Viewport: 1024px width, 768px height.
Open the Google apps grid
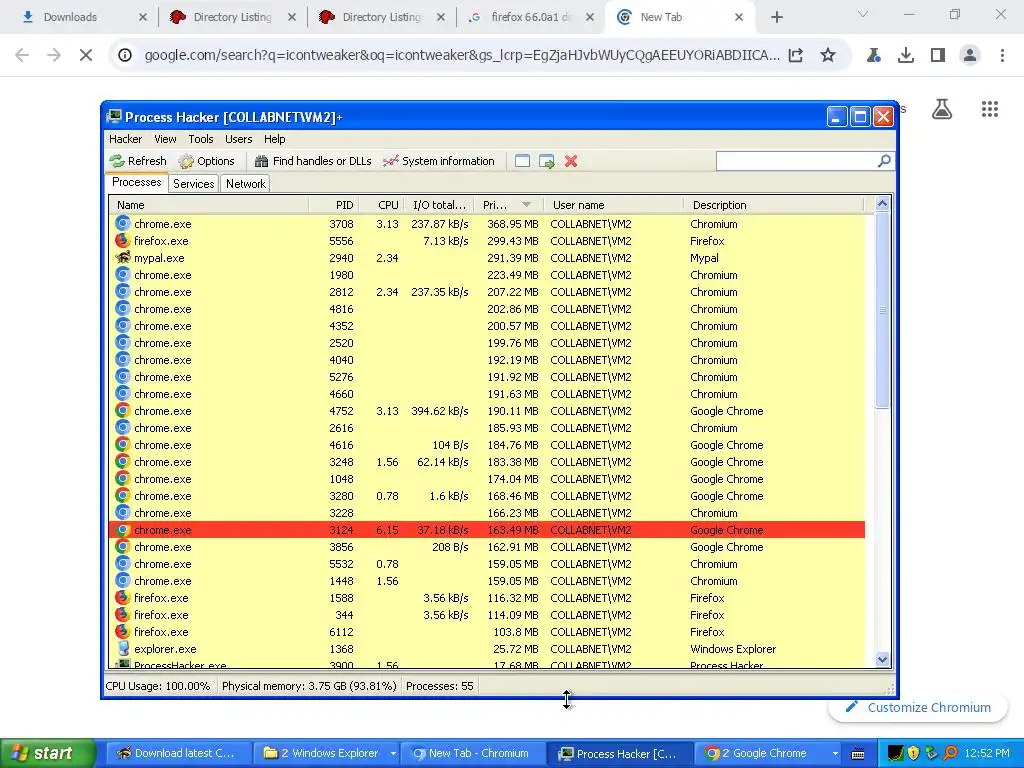(990, 109)
